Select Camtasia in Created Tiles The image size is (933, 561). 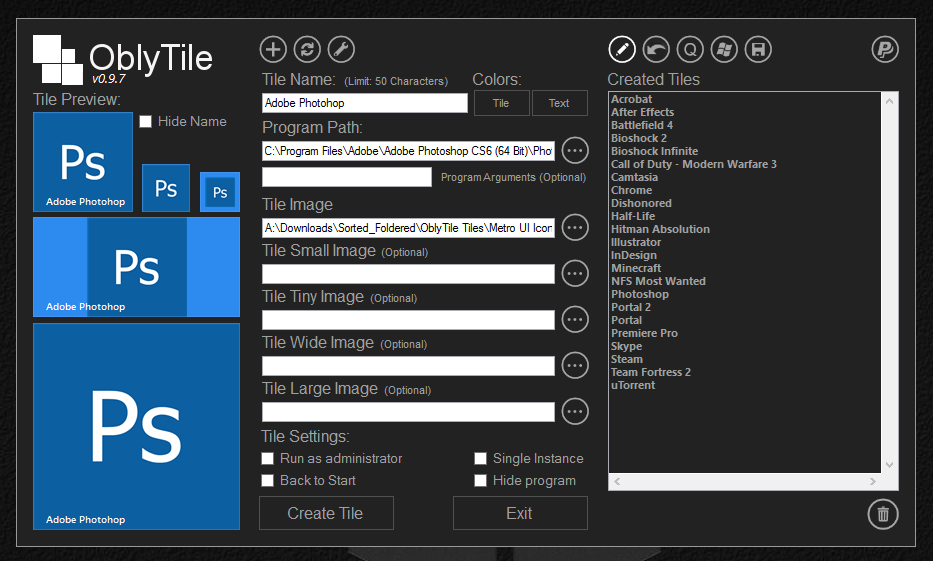[634, 177]
